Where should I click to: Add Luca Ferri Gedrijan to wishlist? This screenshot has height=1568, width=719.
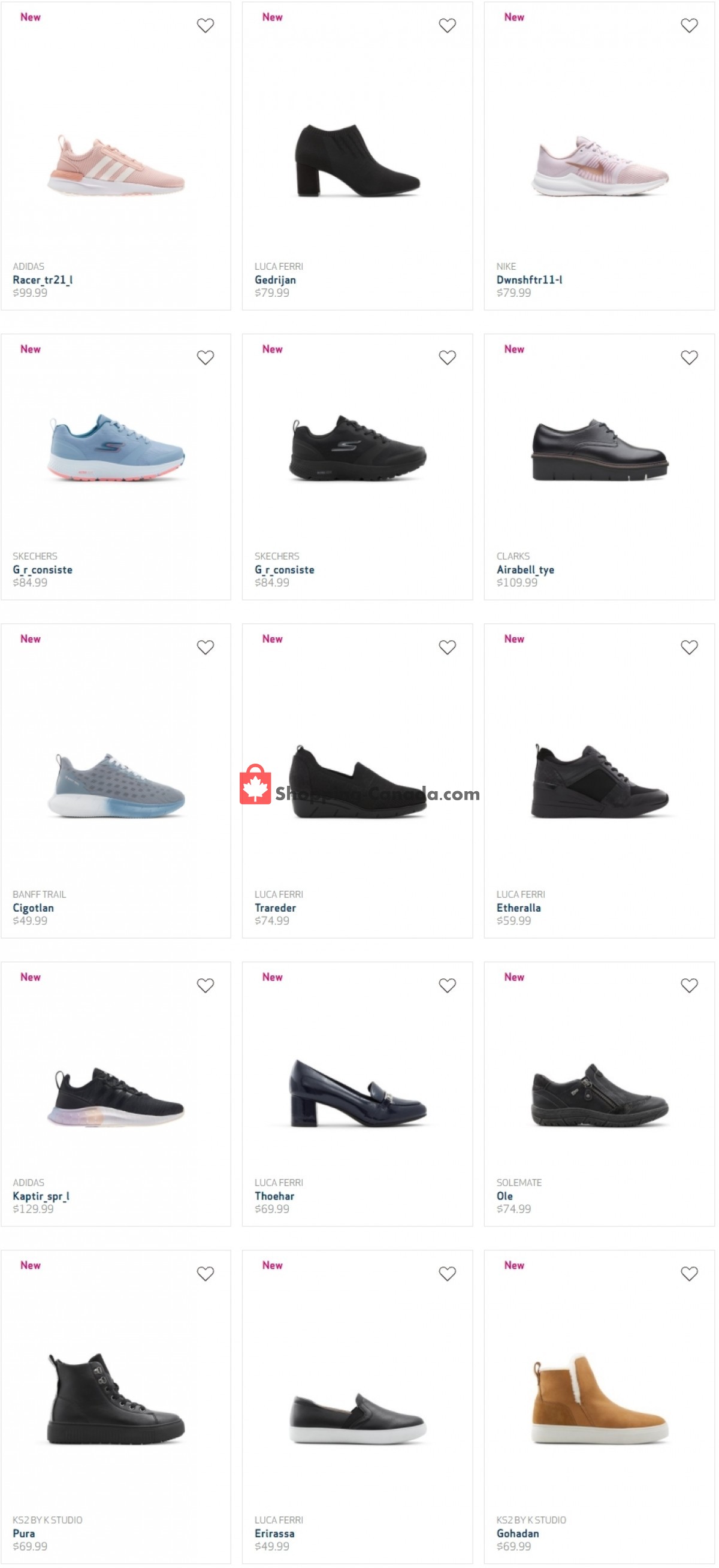point(448,26)
